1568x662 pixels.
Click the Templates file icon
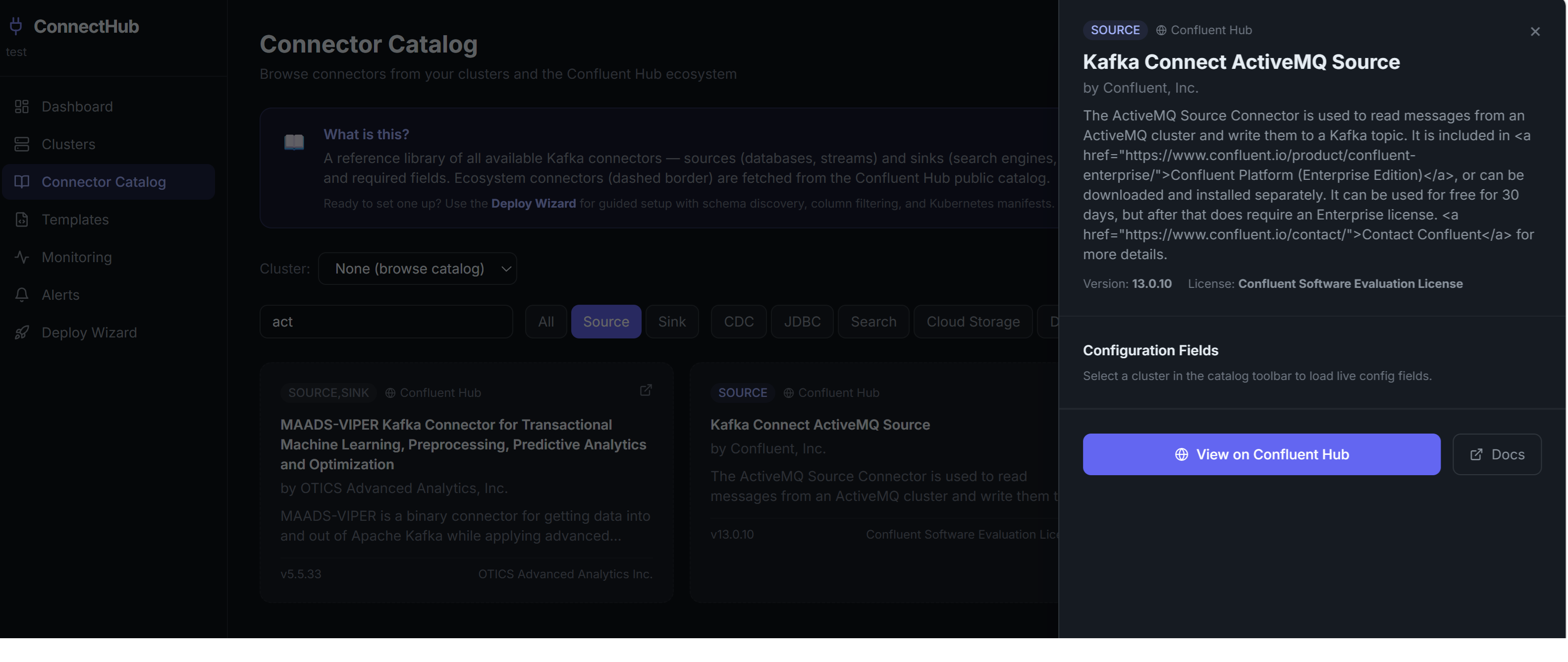coord(22,219)
